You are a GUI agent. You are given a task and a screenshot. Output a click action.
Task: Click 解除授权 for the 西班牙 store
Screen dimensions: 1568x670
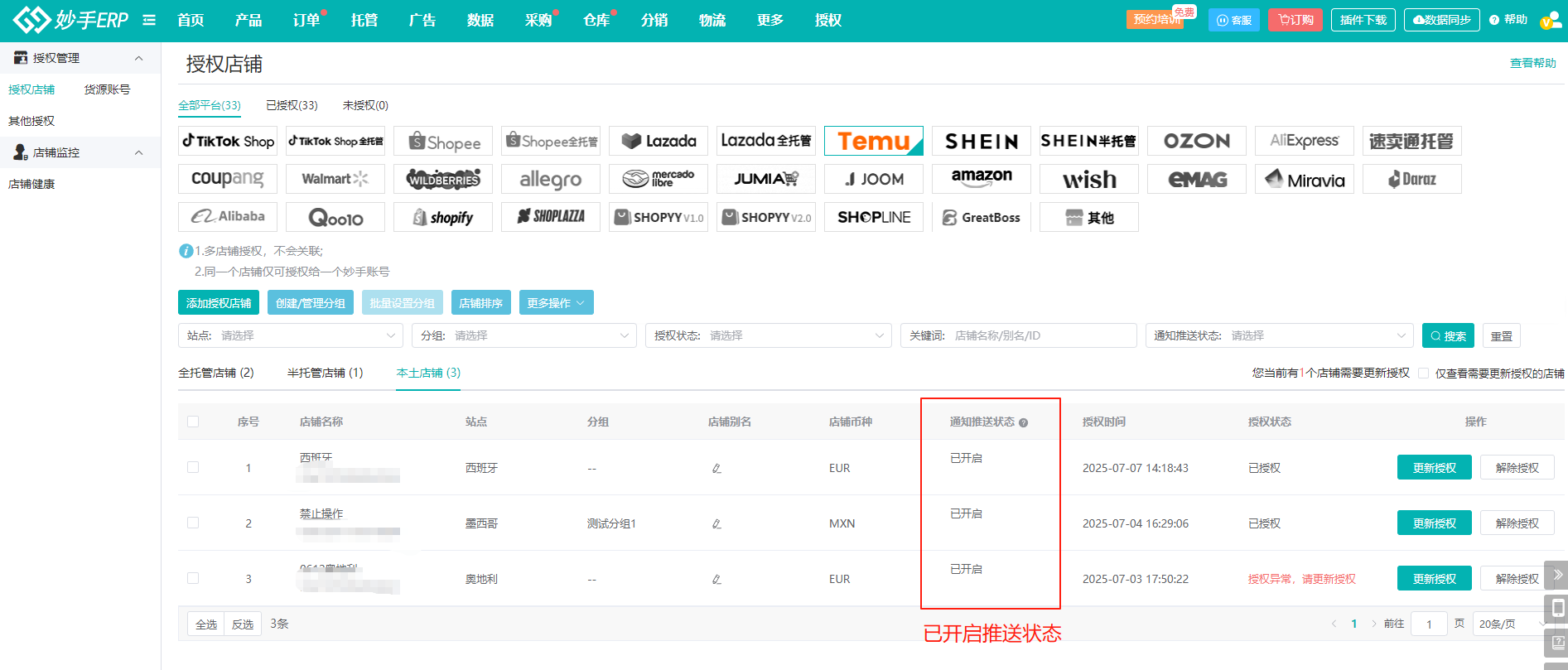[x=1517, y=467]
